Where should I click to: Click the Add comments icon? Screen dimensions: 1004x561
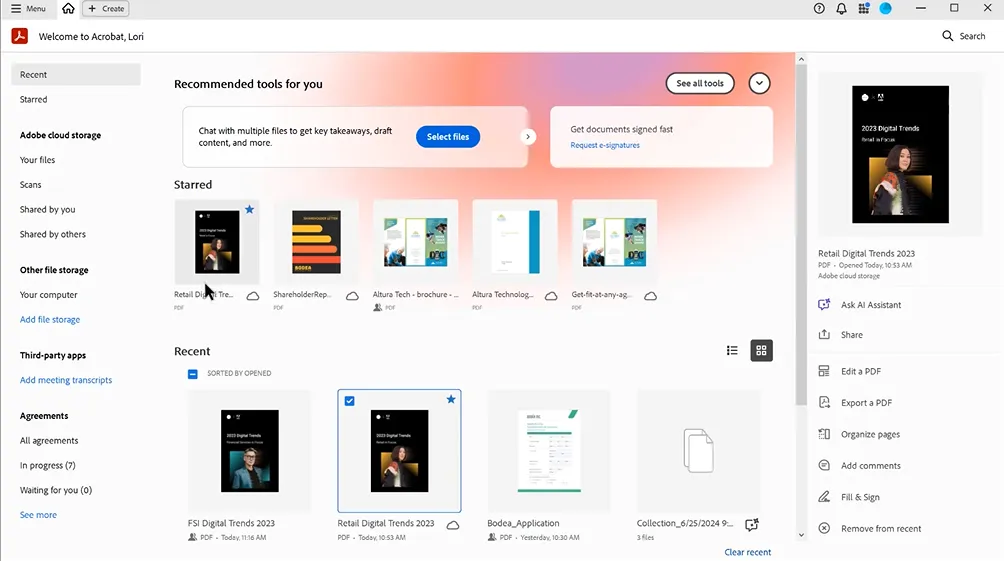coord(824,465)
